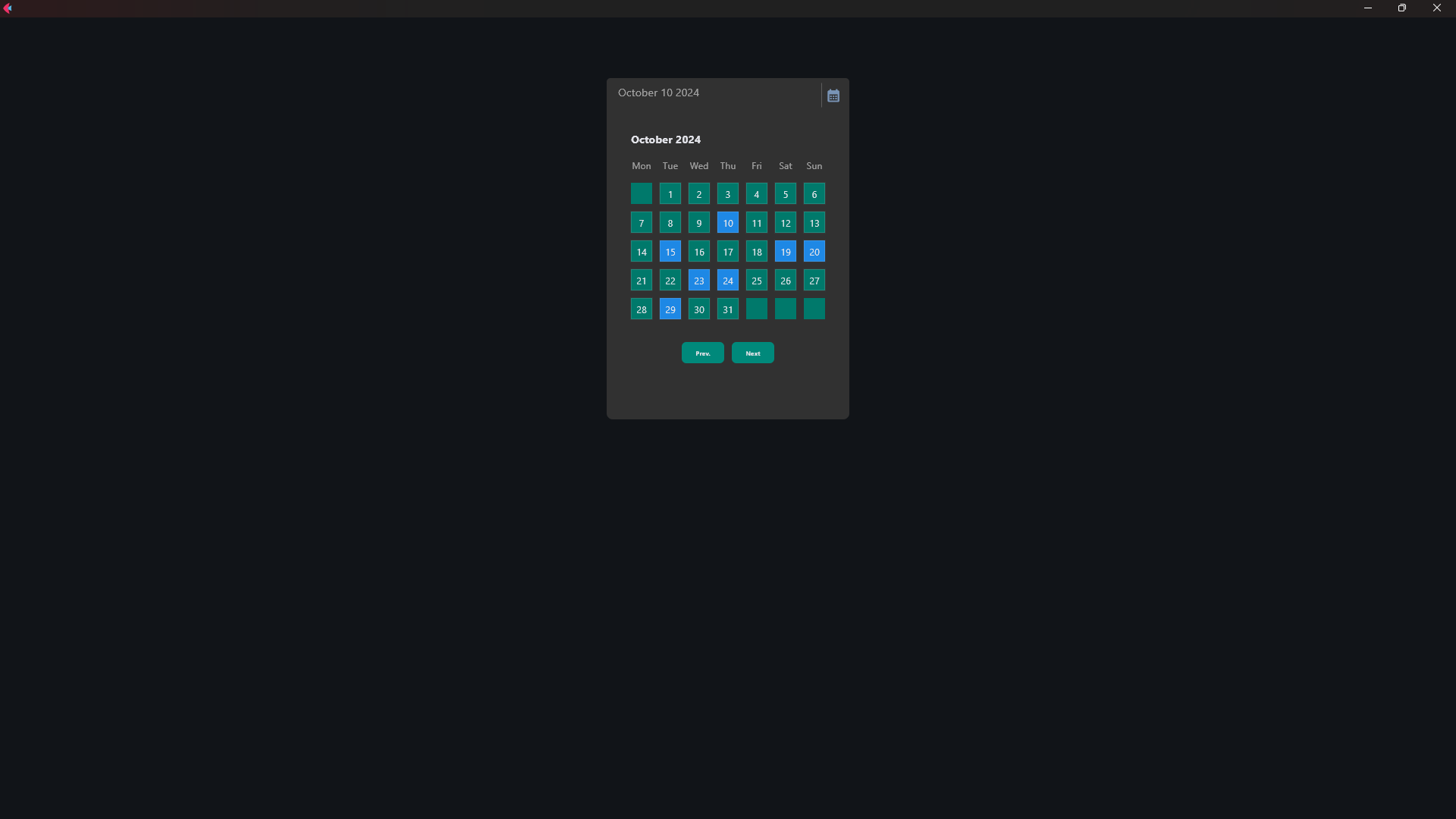Viewport: 1456px width, 819px height.
Task: Go to next month with Next button
Action: (x=752, y=353)
